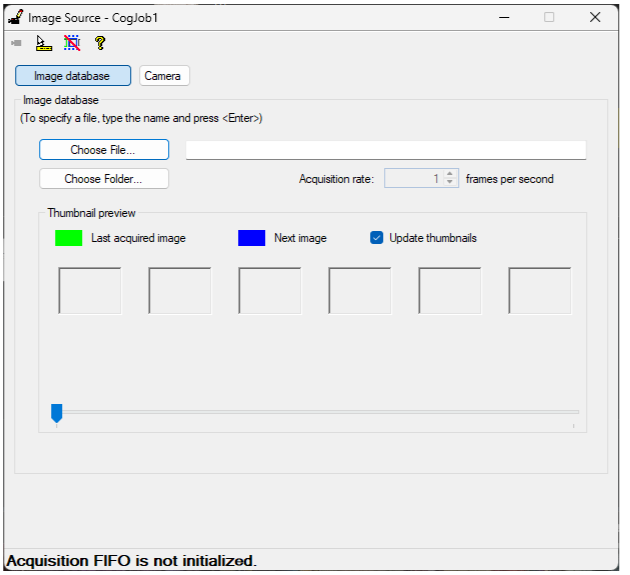
Task: Click the 'Acquisition rate:' label
Action: [336, 179]
